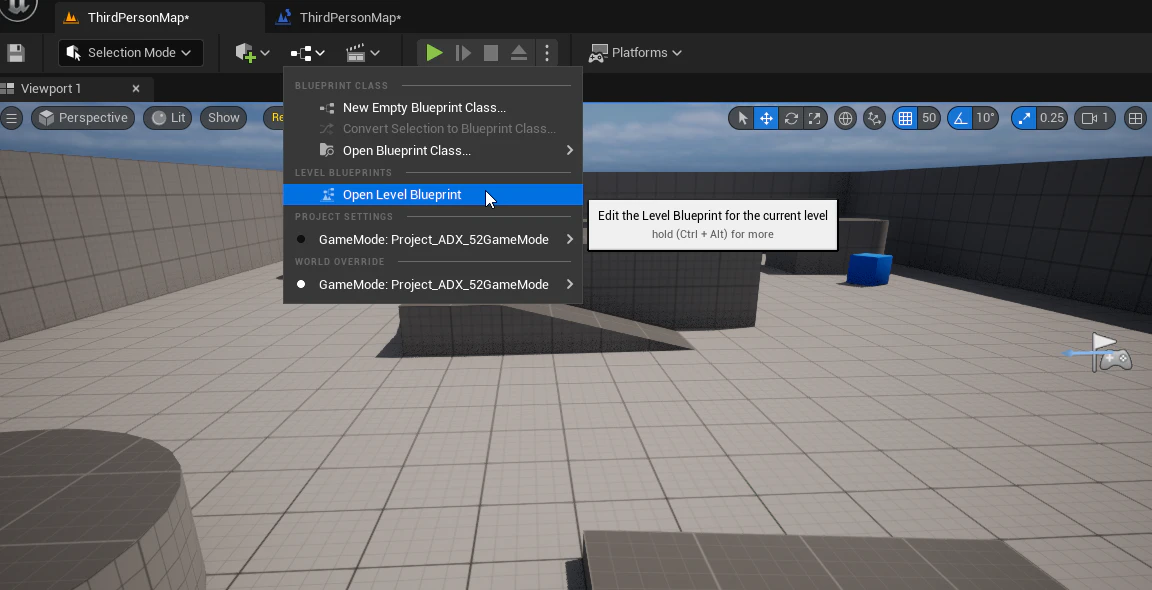Viewport: 1152px width, 590px height.
Task: Save the current level with the floppy disk icon
Action: pos(15,53)
